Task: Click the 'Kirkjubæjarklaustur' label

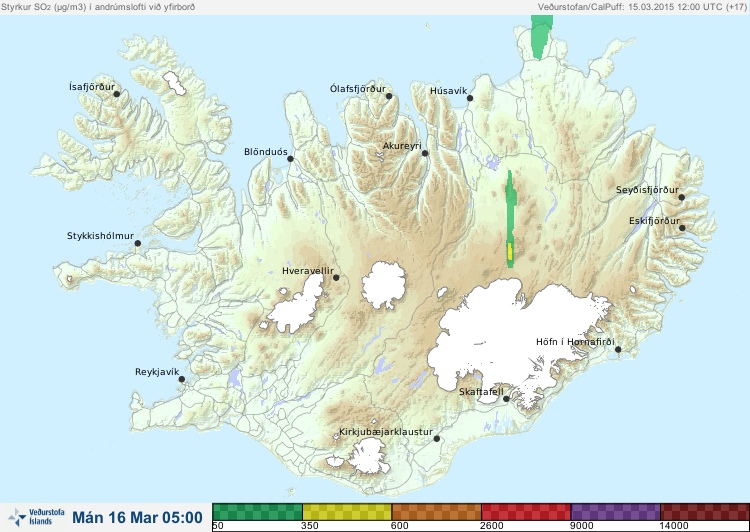Action: [x=386, y=432]
